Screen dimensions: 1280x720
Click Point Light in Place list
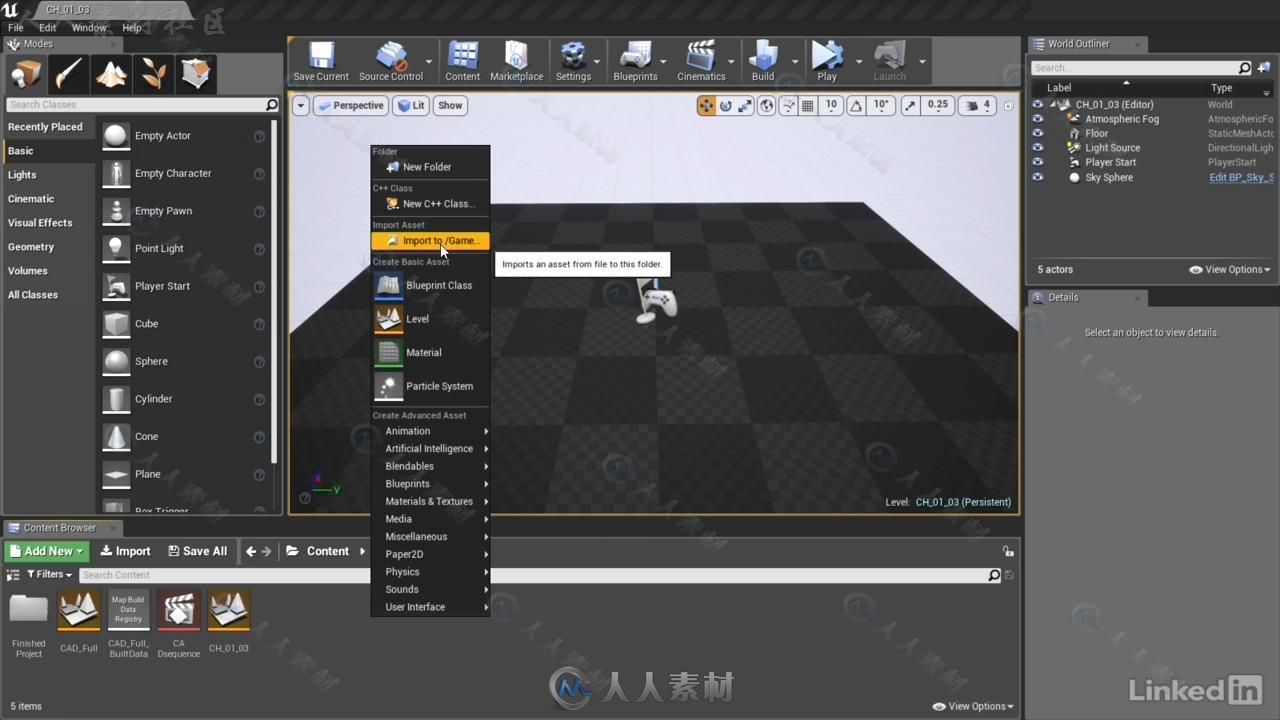(186, 248)
